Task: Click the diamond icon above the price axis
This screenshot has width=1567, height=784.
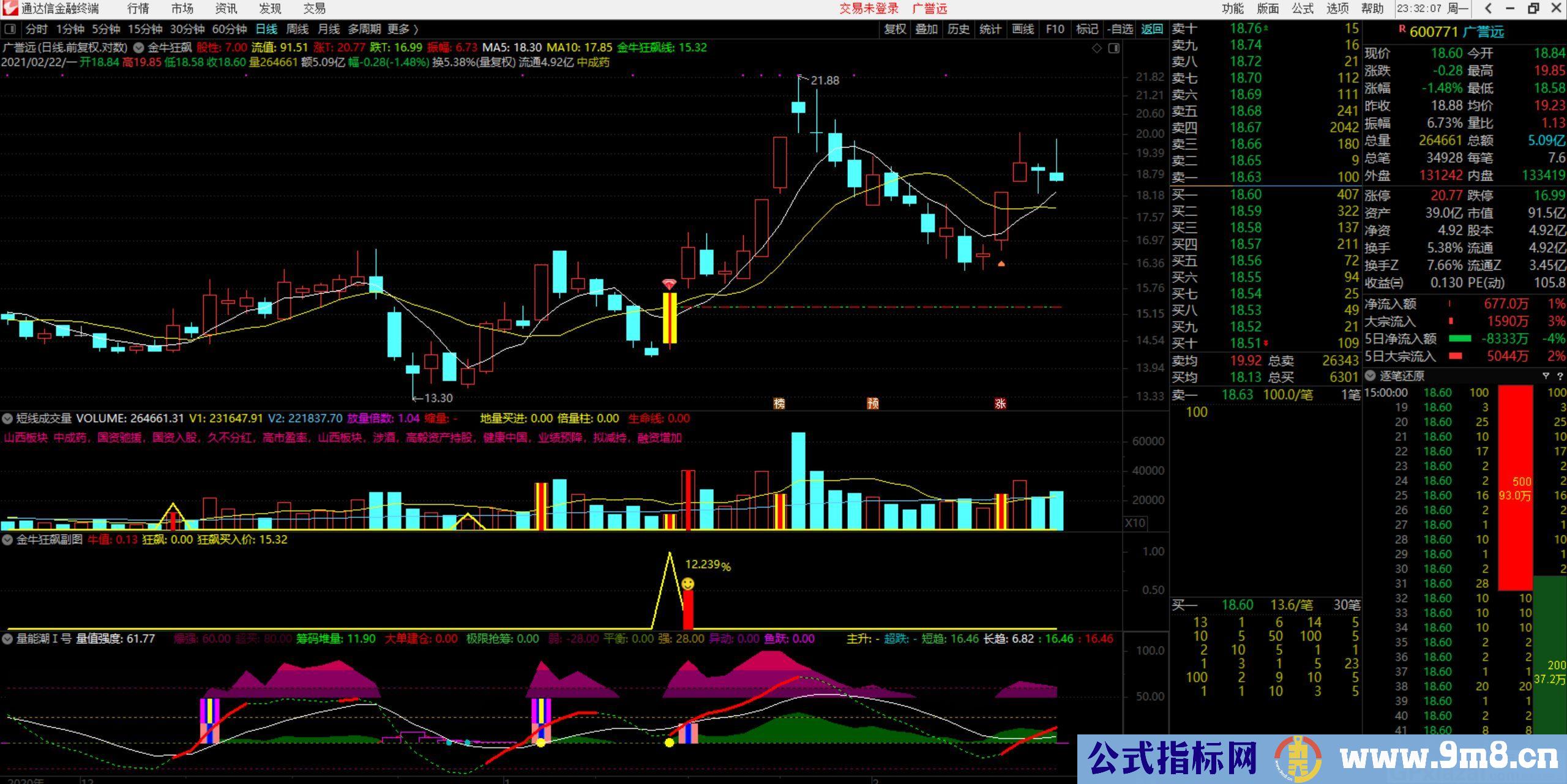Action: coord(1097,48)
